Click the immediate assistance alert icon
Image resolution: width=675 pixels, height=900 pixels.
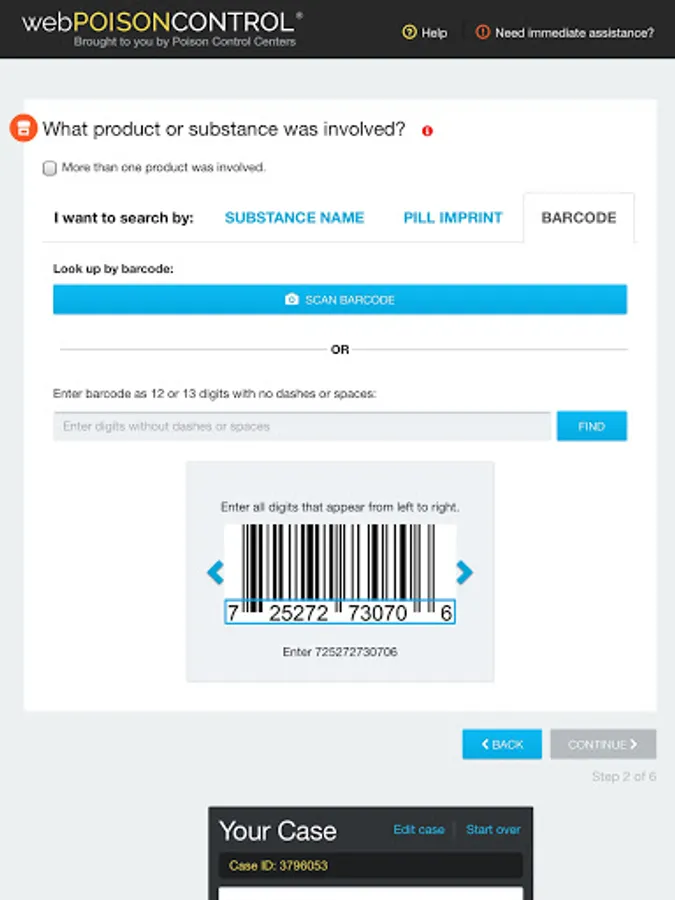(483, 33)
